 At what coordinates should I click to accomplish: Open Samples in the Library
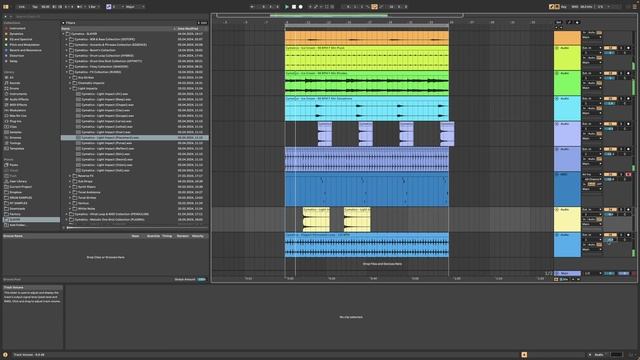click(16, 132)
